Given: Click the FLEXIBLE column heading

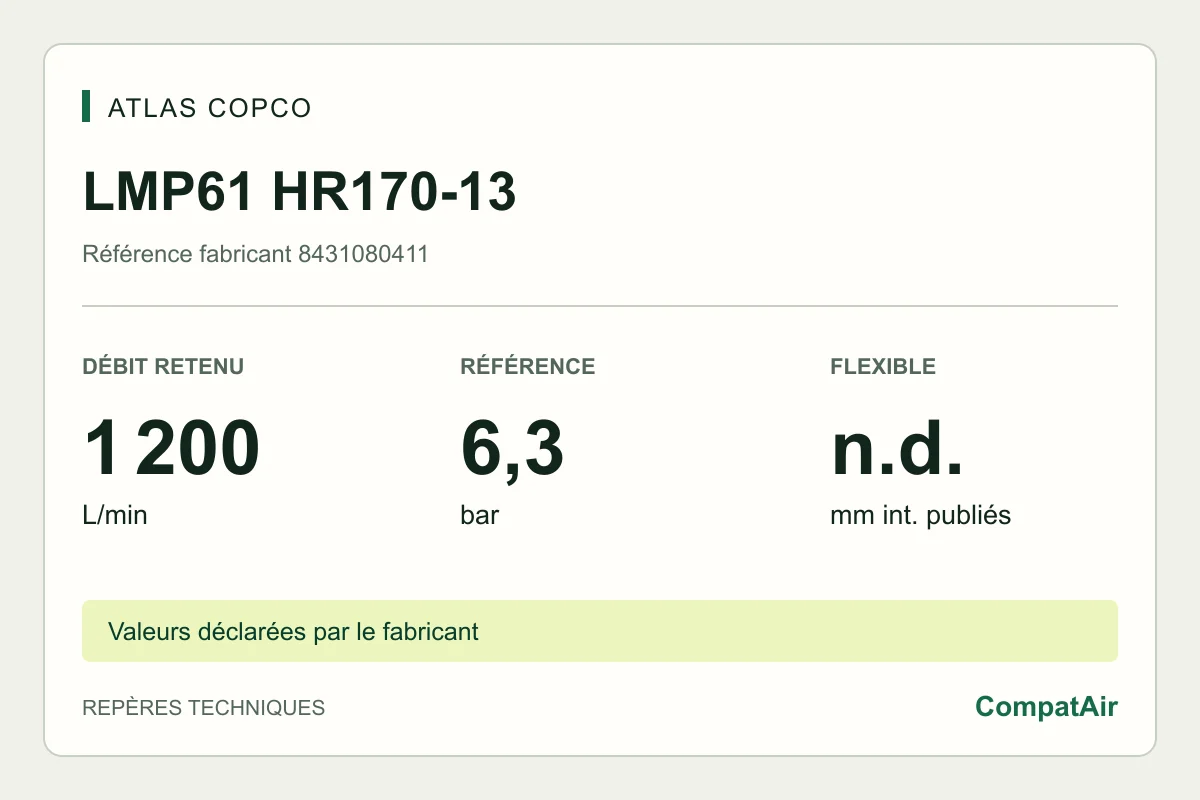Looking at the screenshot, I should point(883,366).
